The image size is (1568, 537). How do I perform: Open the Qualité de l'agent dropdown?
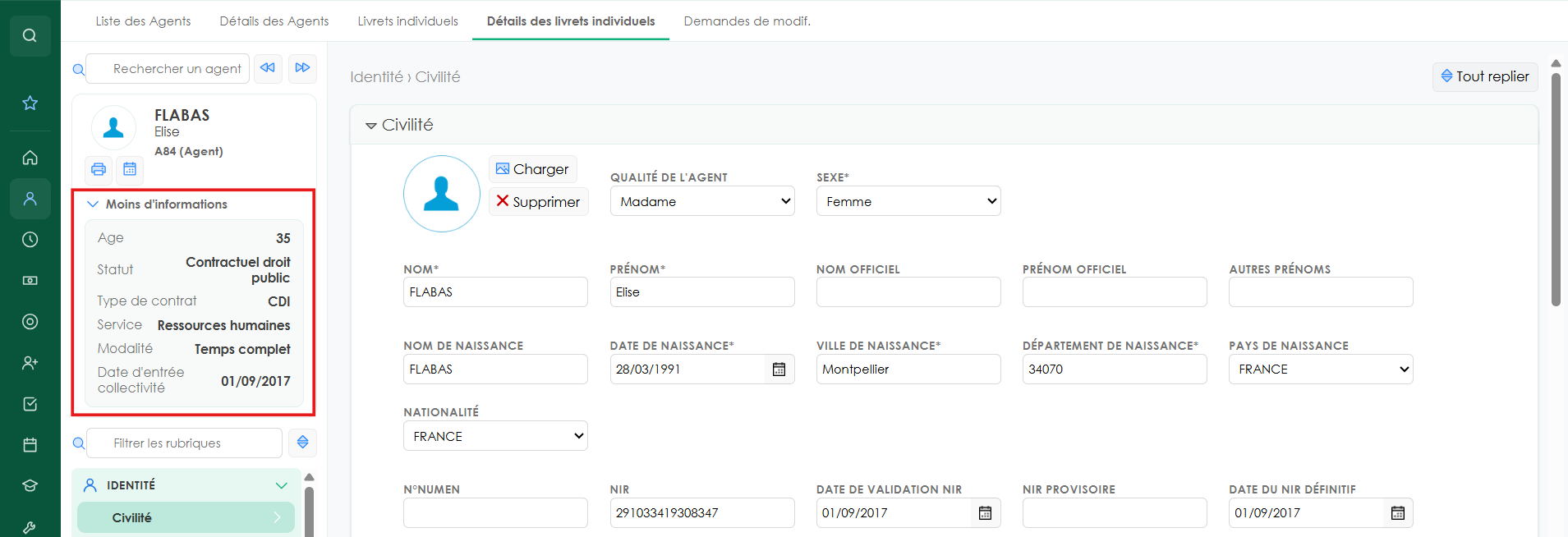click(x=702, y=201)
